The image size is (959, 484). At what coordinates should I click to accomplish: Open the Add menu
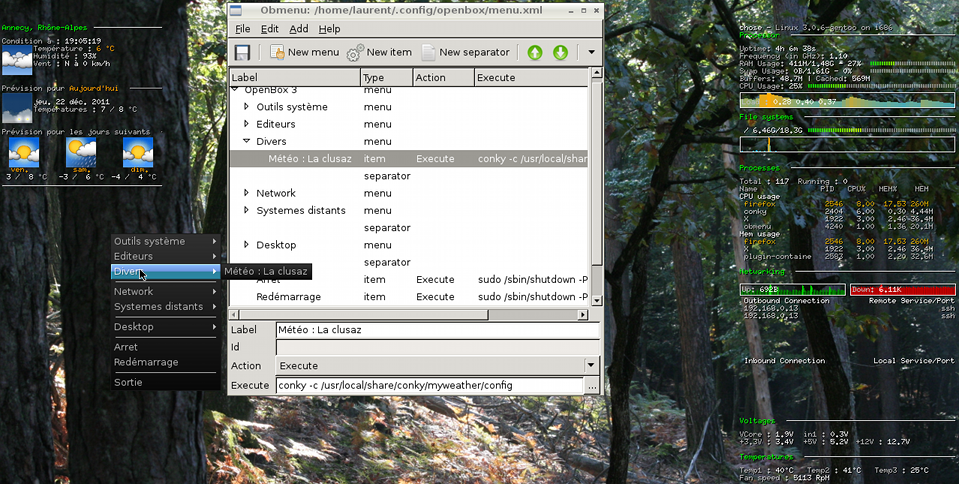299,29
